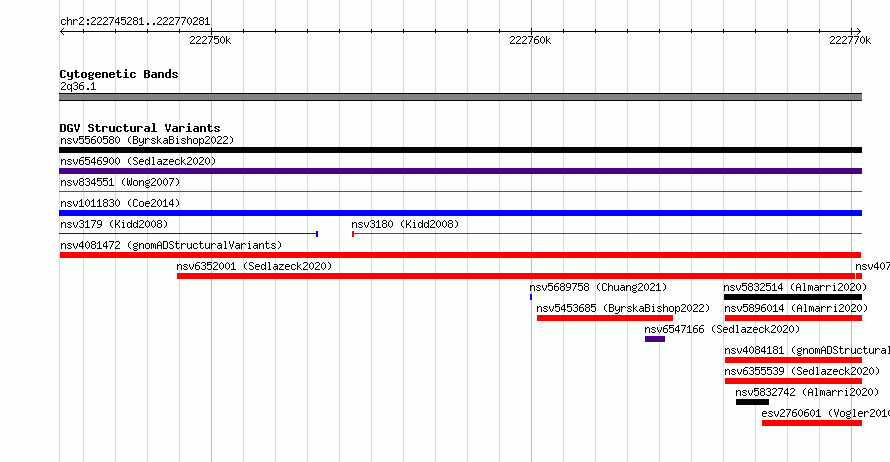Click the red nsv4084181 variant bar

(794, 360)
